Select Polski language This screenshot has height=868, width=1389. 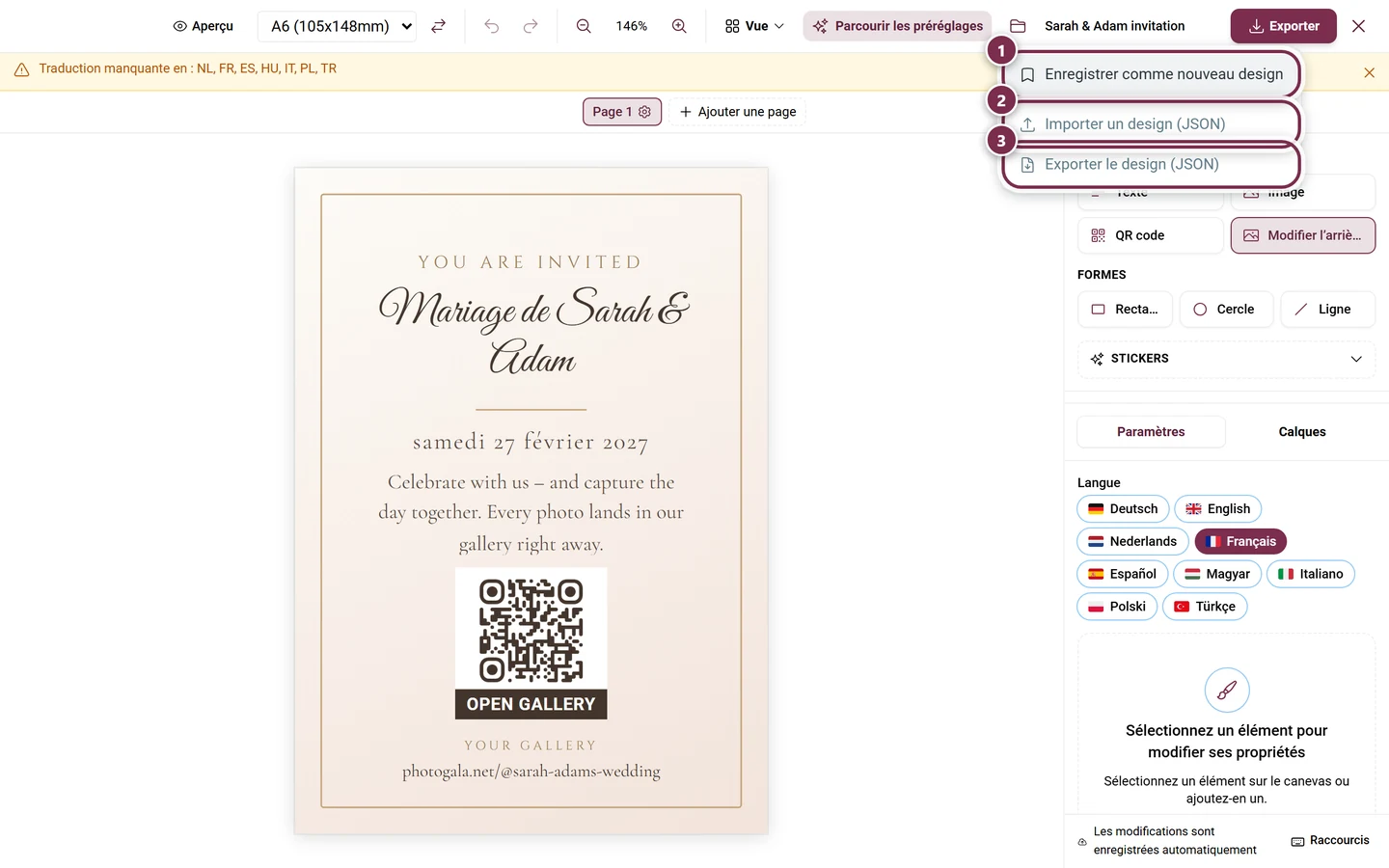(x=1117, y=607)
